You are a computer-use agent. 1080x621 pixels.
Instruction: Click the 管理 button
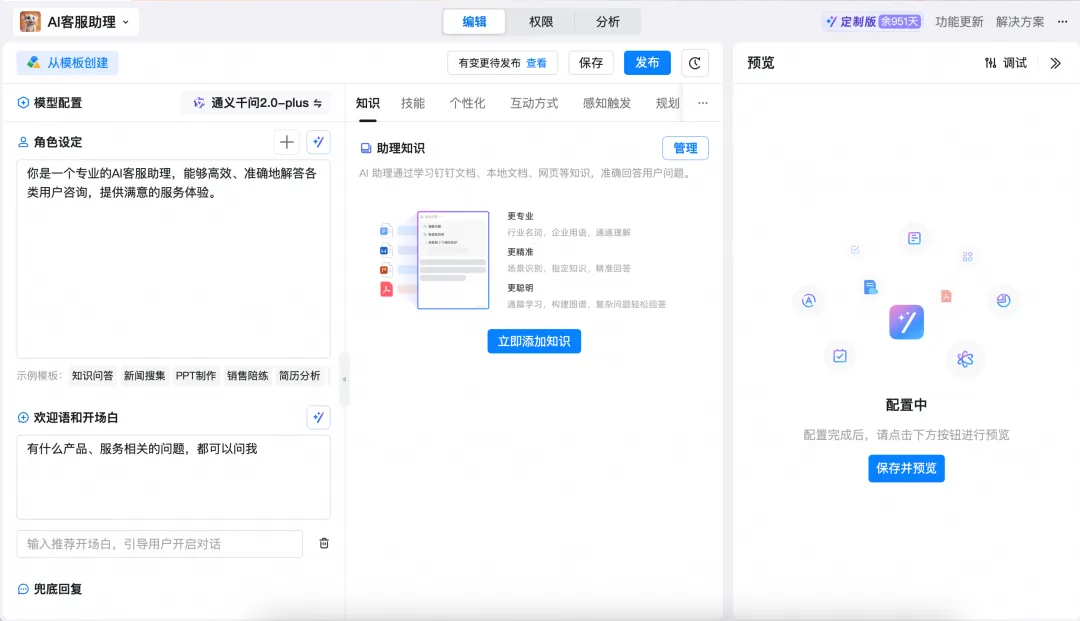pos(685,148)
